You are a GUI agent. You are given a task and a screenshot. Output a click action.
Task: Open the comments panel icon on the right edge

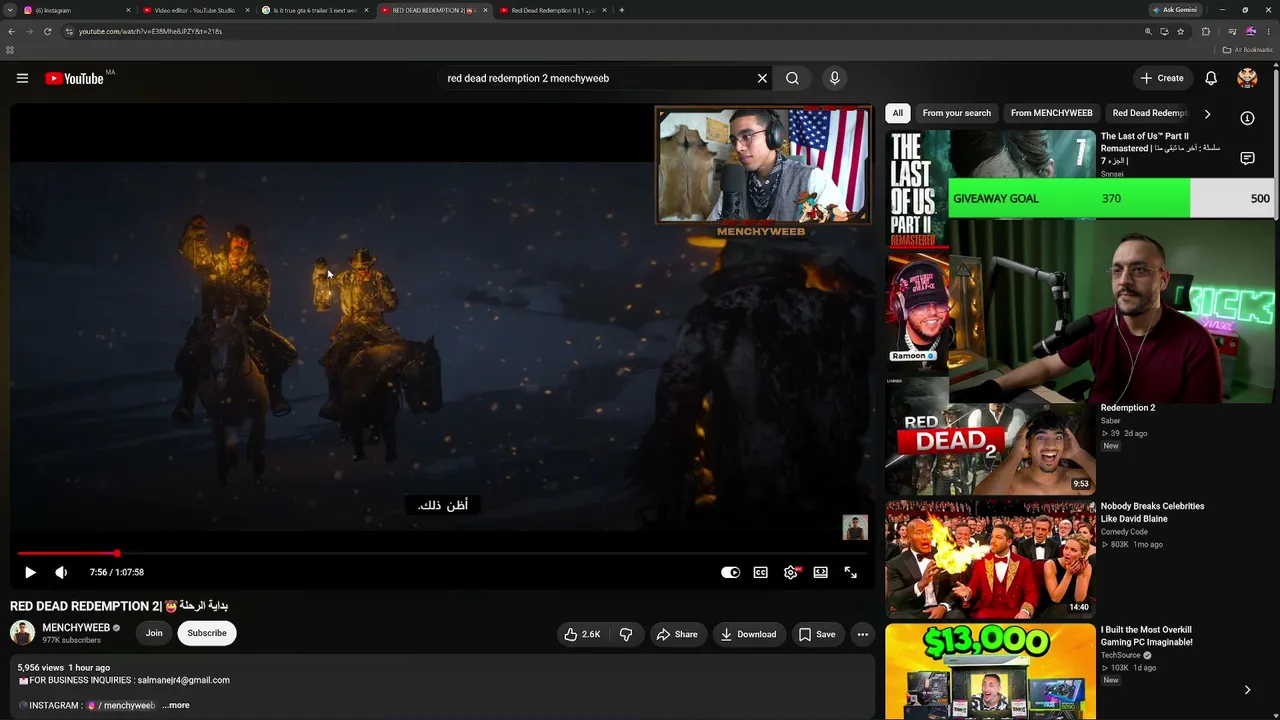click(x=1247, y=158)
